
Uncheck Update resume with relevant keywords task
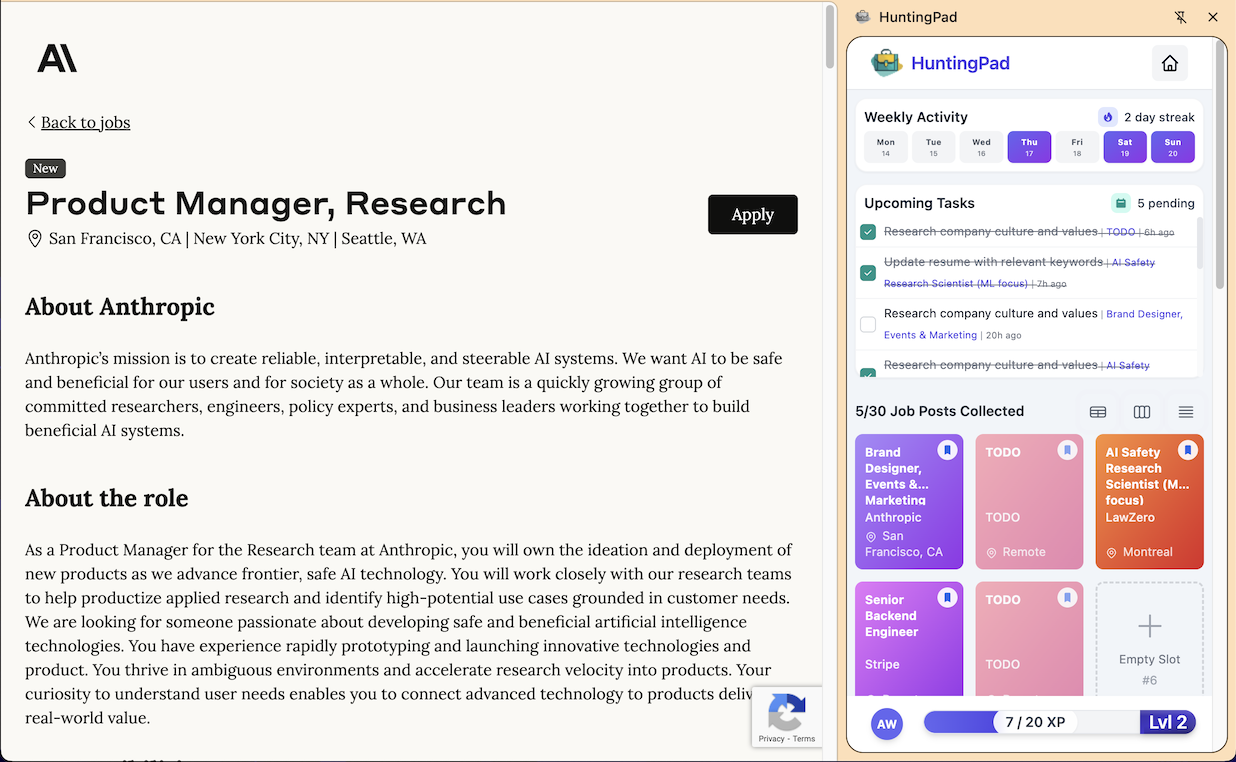[868, 272]
